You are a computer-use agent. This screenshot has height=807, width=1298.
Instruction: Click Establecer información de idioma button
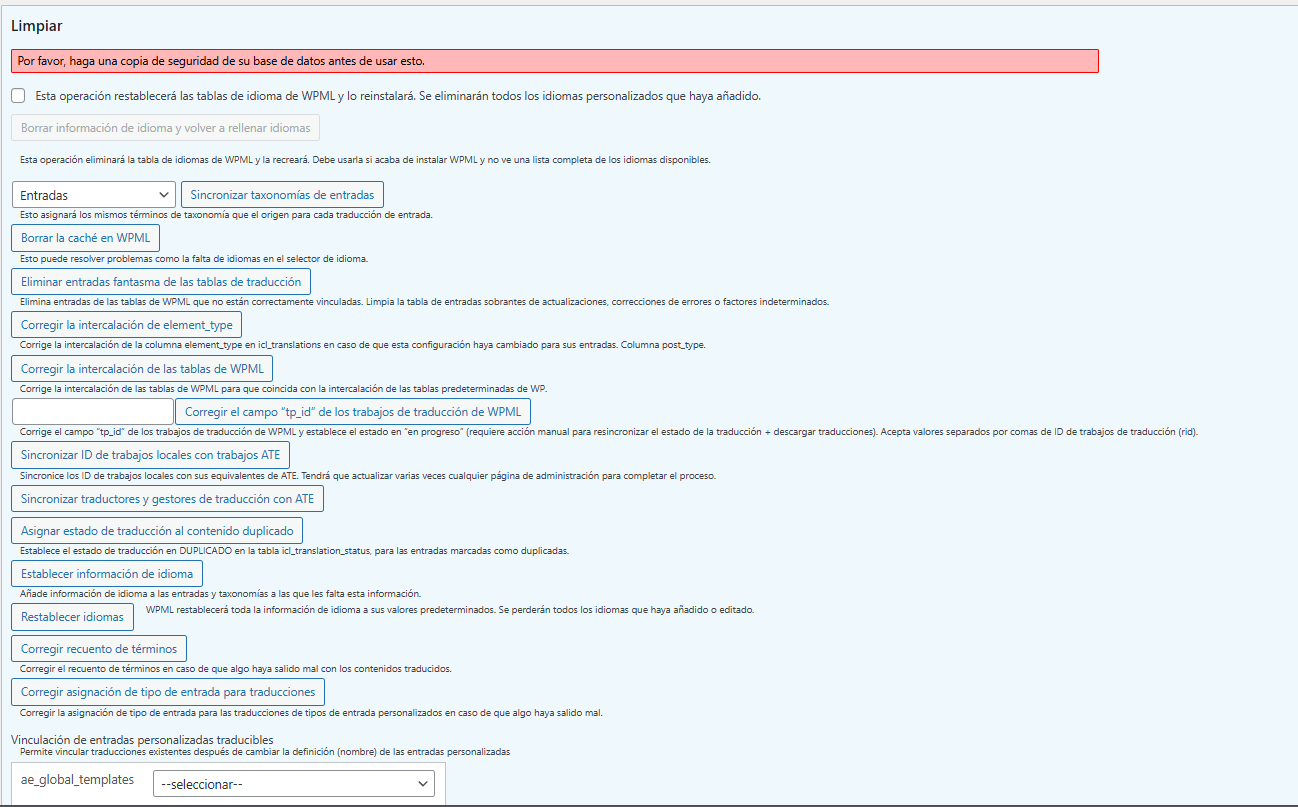point(107,574)
